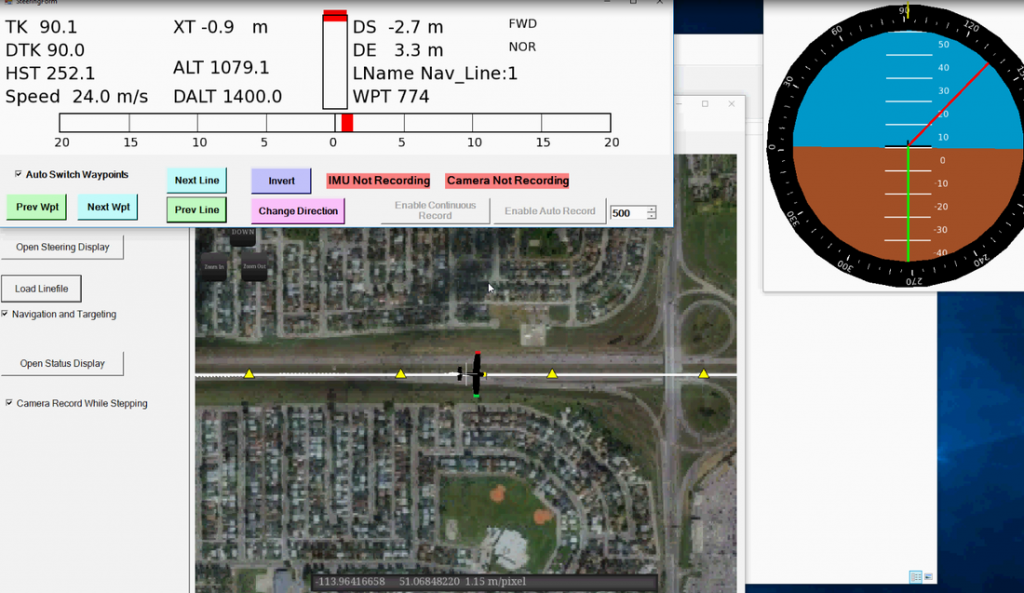The image size is (1024, 593).
Task: Disable Camera Record While Stepping
Action: [9, 404]
